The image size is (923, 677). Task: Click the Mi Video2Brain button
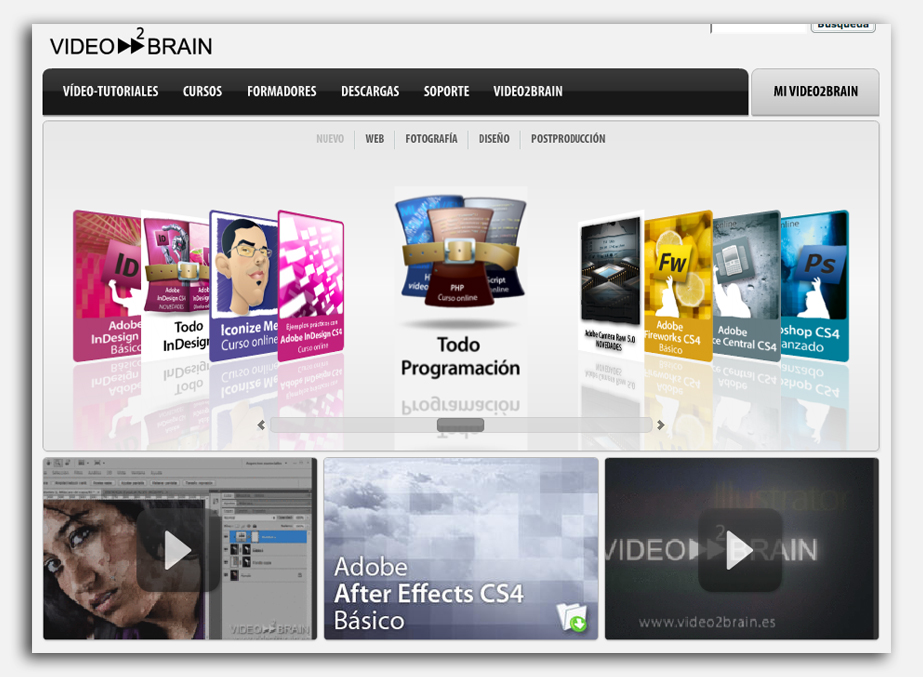point(815,92)
